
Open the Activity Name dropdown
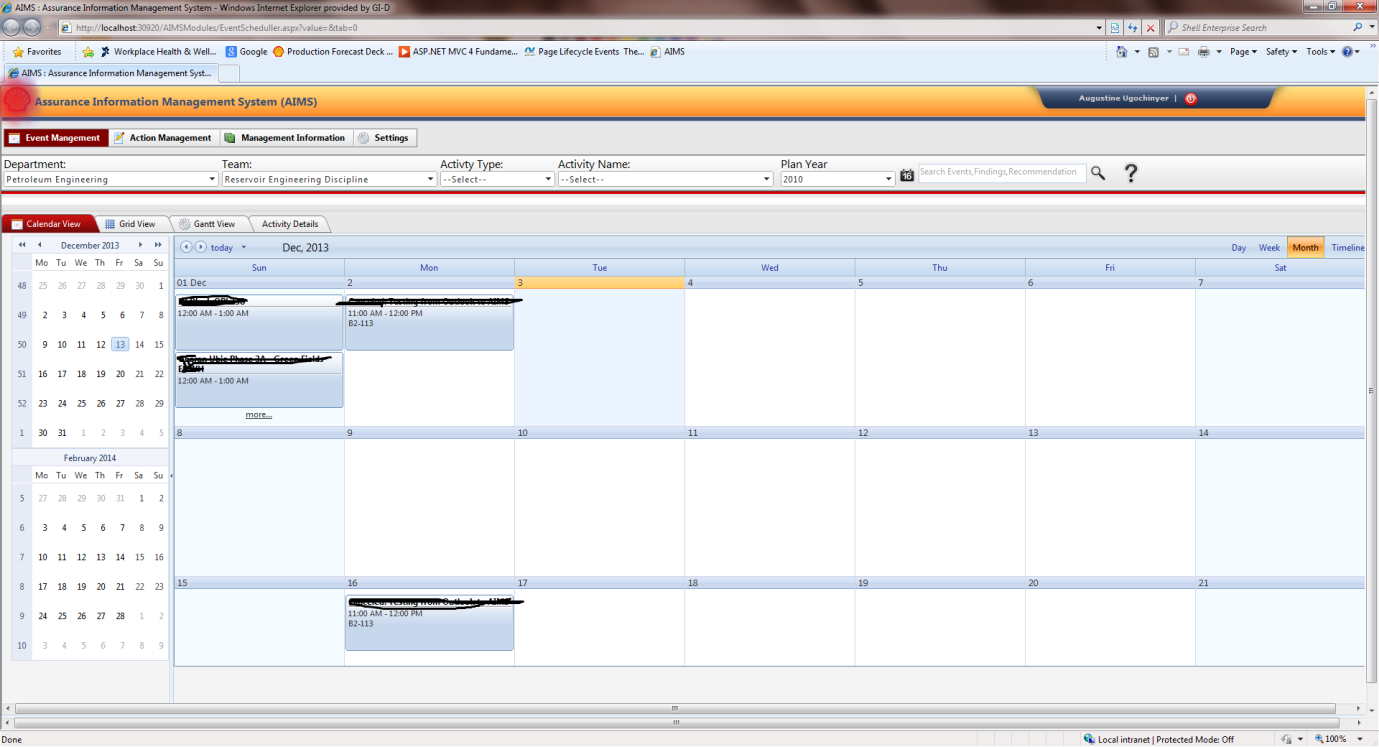pos(767,180)
